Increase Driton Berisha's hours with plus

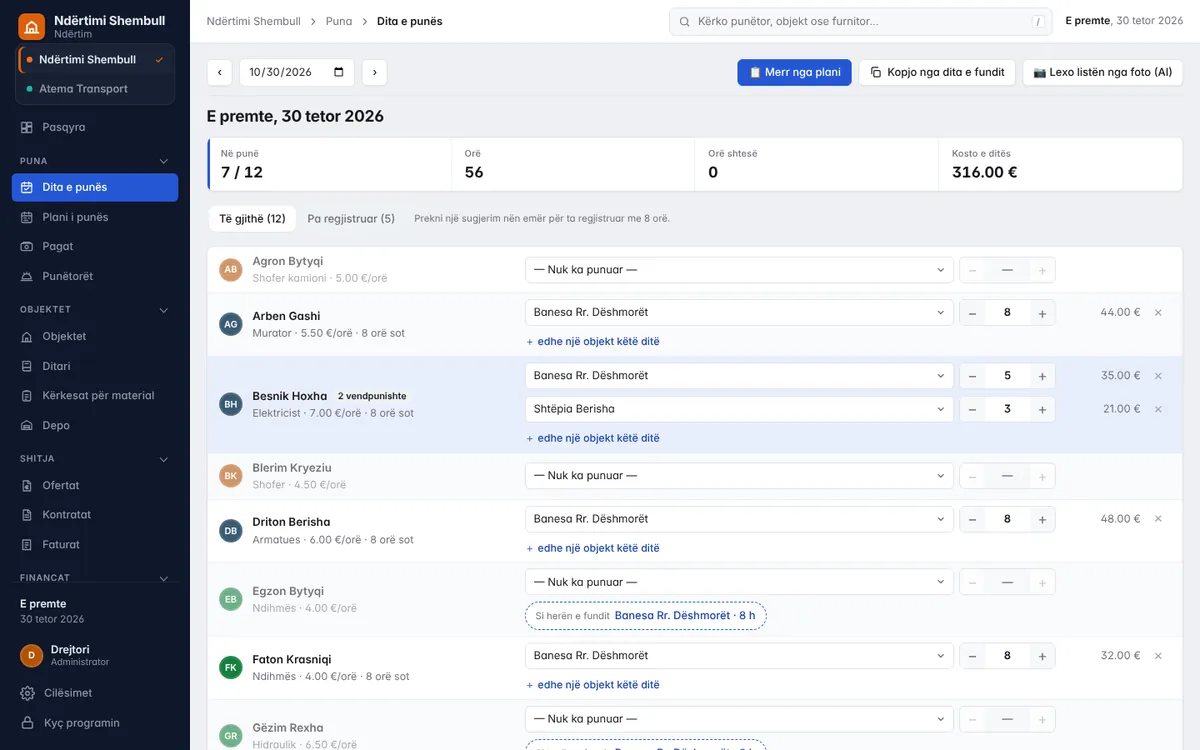(1042, 519)
